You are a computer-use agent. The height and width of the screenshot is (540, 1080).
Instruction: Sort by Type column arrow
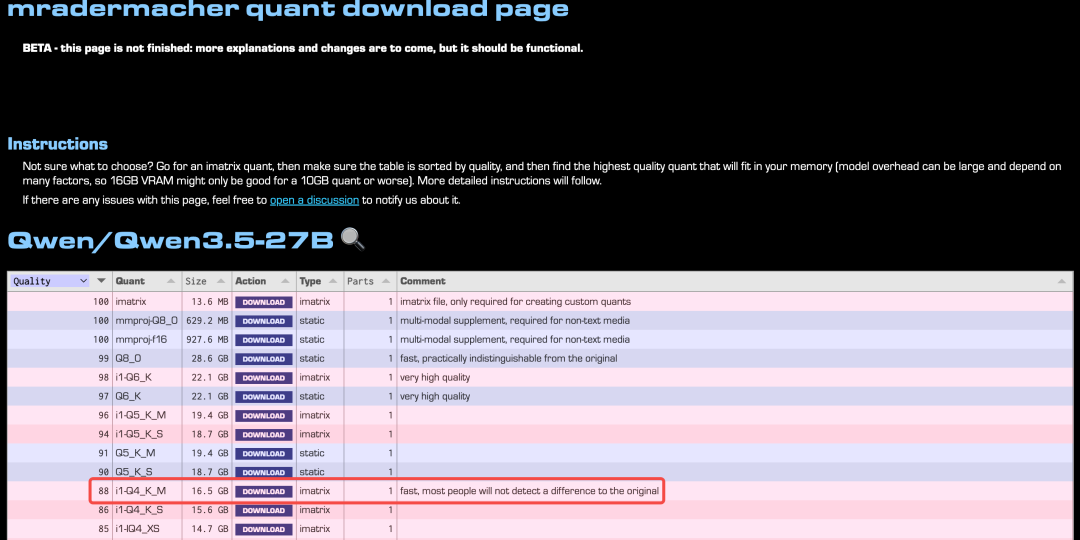point(334,281)
